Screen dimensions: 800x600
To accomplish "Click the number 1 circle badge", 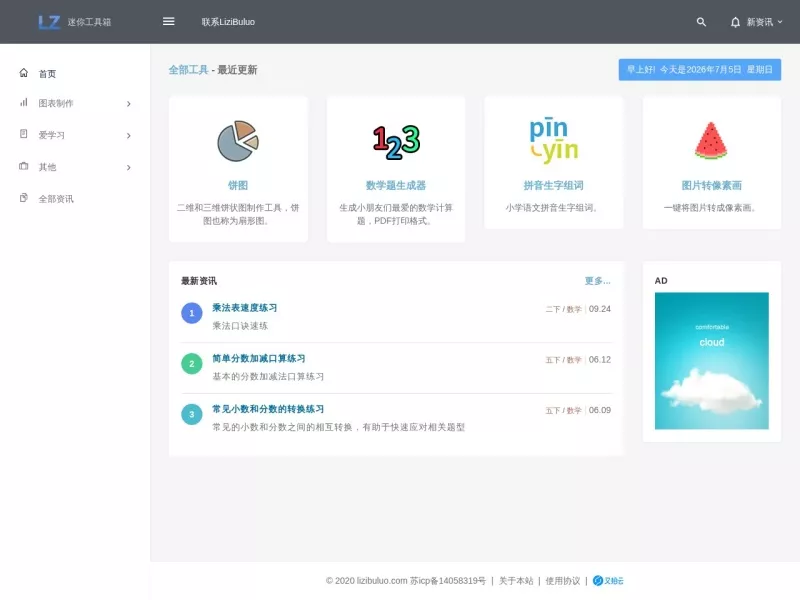I will coord(192,313).
